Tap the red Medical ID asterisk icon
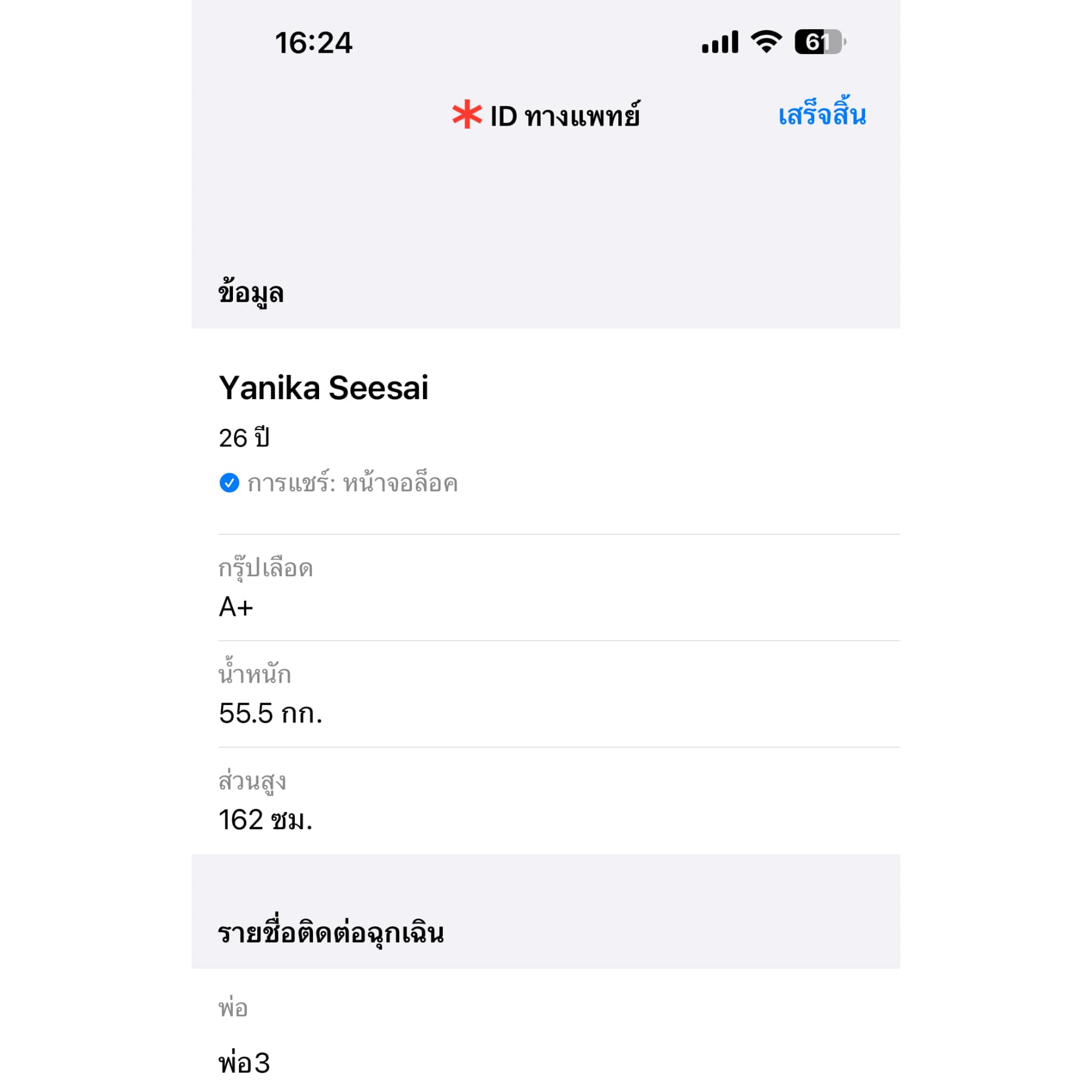Screen dimensions: 1092x1092 [467, 115]
